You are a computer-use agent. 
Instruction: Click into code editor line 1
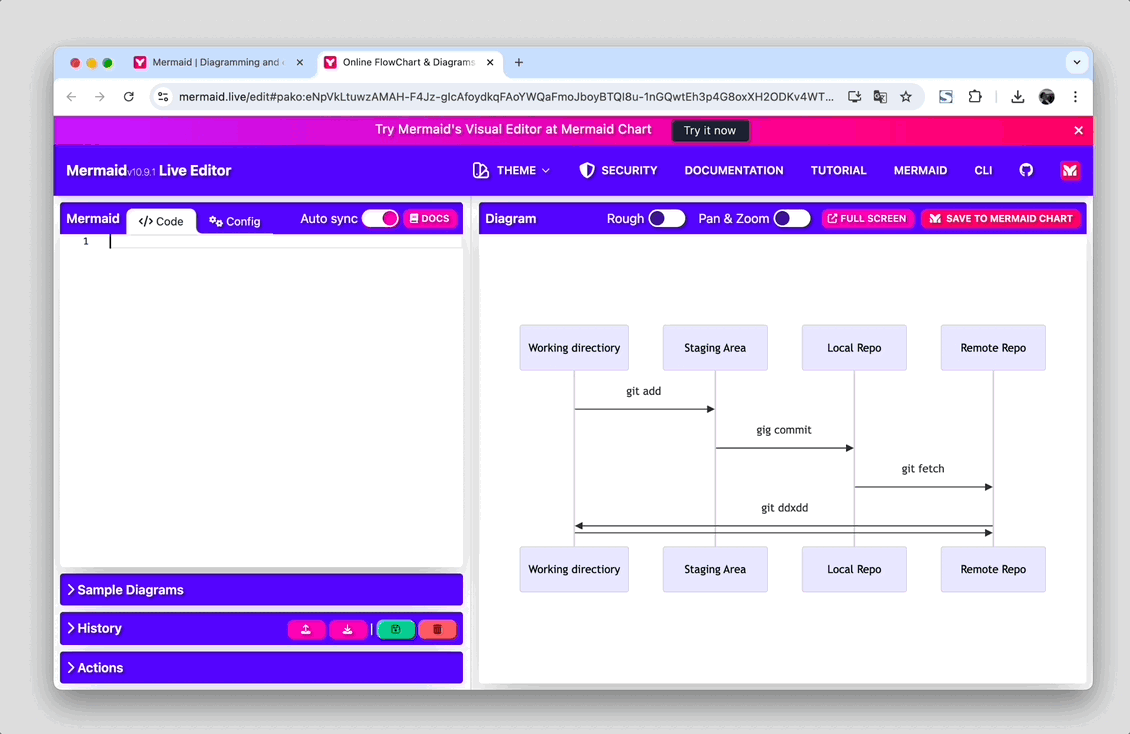(x=285, y=242)
